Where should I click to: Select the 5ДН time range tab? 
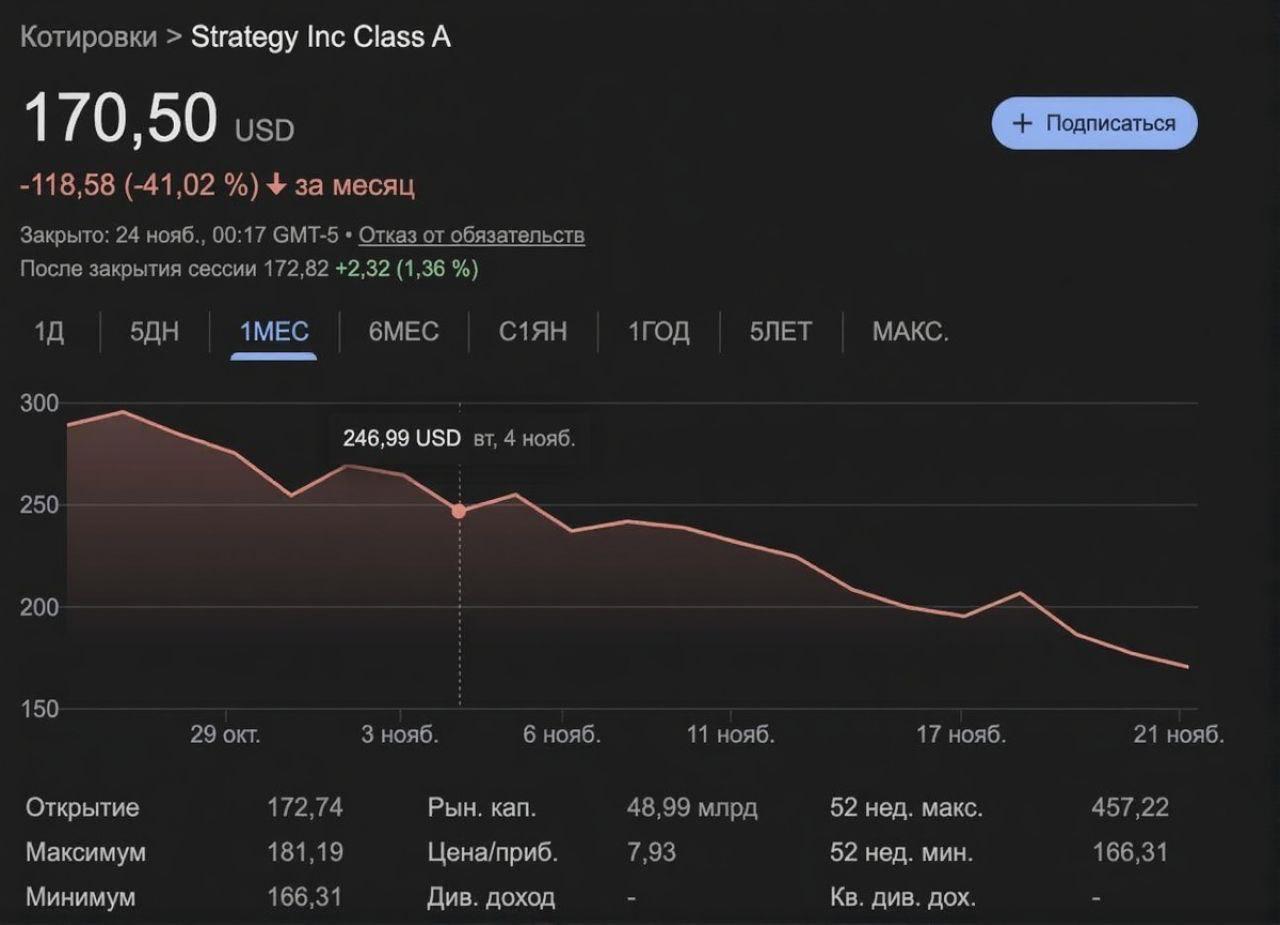point(154,332)
